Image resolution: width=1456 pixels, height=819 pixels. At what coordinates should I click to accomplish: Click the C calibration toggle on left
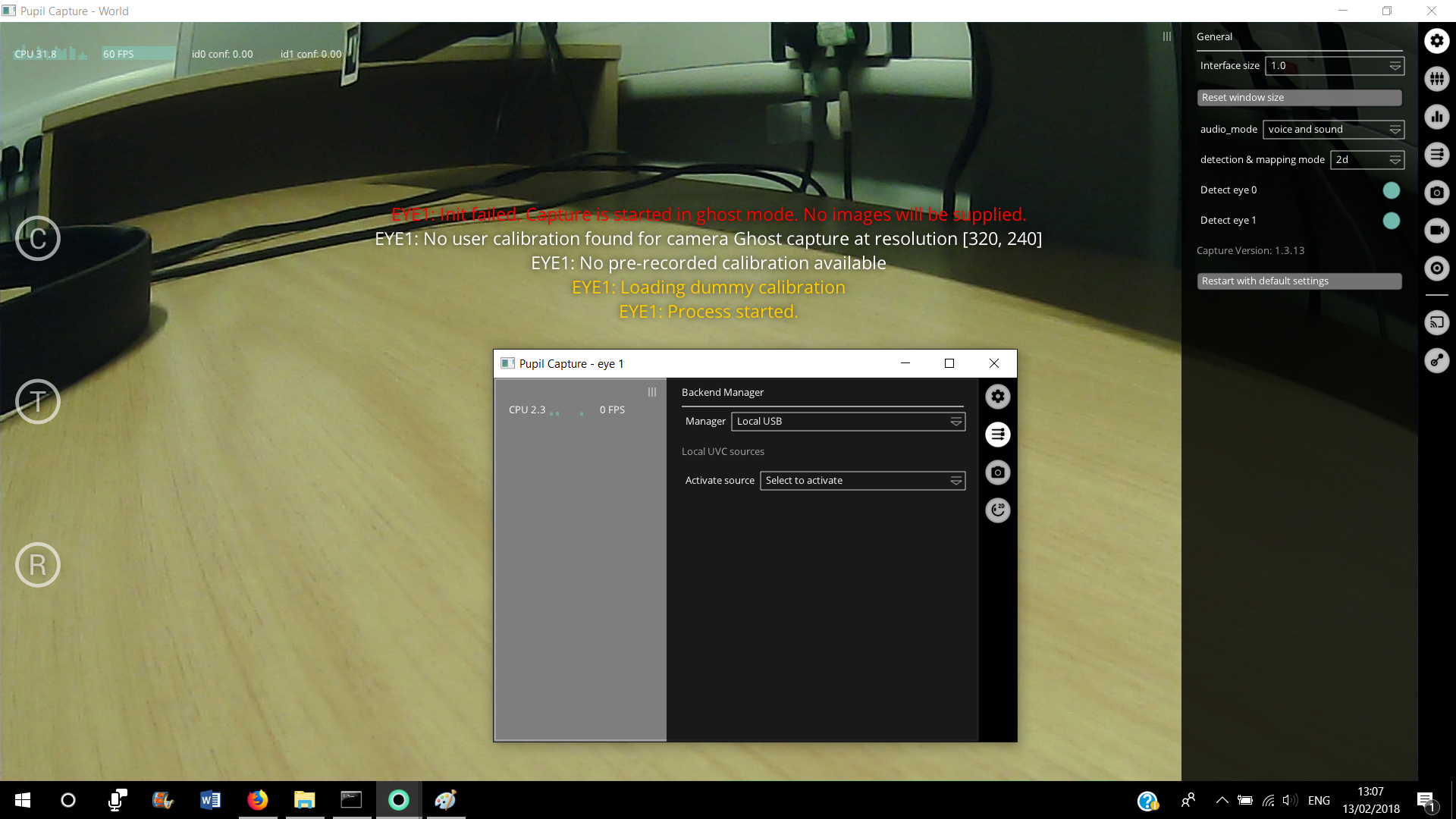38,238
